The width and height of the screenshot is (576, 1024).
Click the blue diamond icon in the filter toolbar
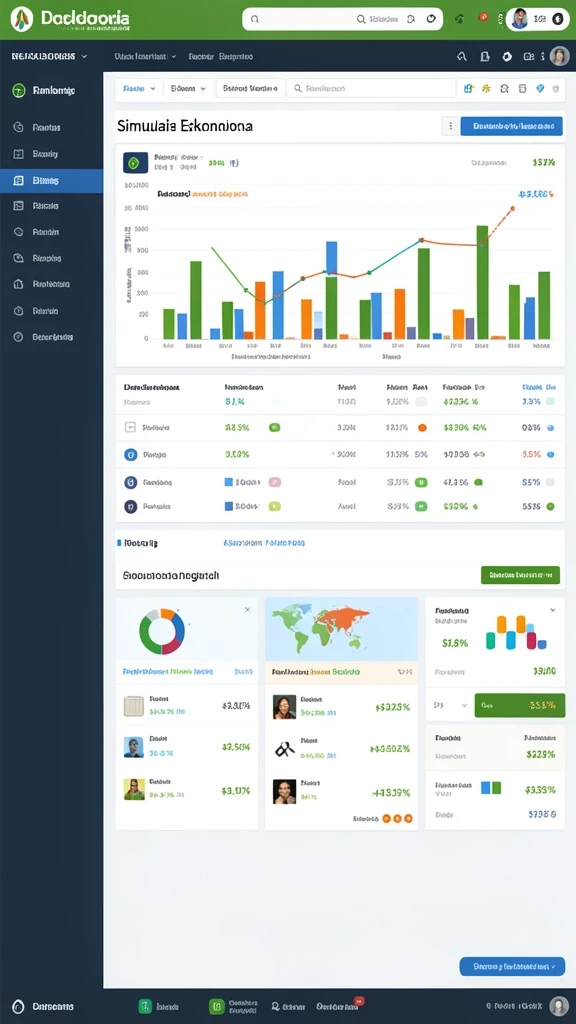click(539, 88)
